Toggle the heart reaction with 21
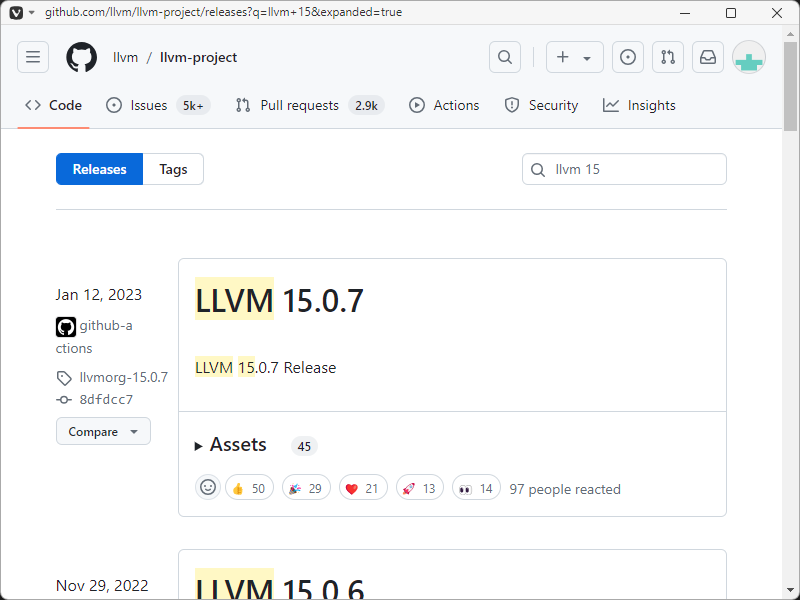The image size is (800, 600). (x=363, y=488)
